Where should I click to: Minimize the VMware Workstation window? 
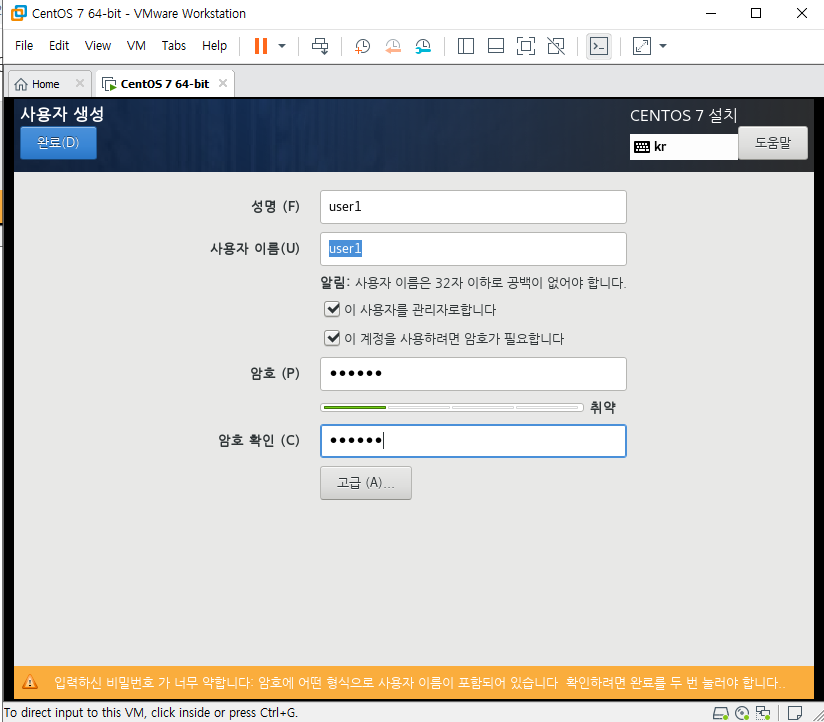click(x=711, y=13)
